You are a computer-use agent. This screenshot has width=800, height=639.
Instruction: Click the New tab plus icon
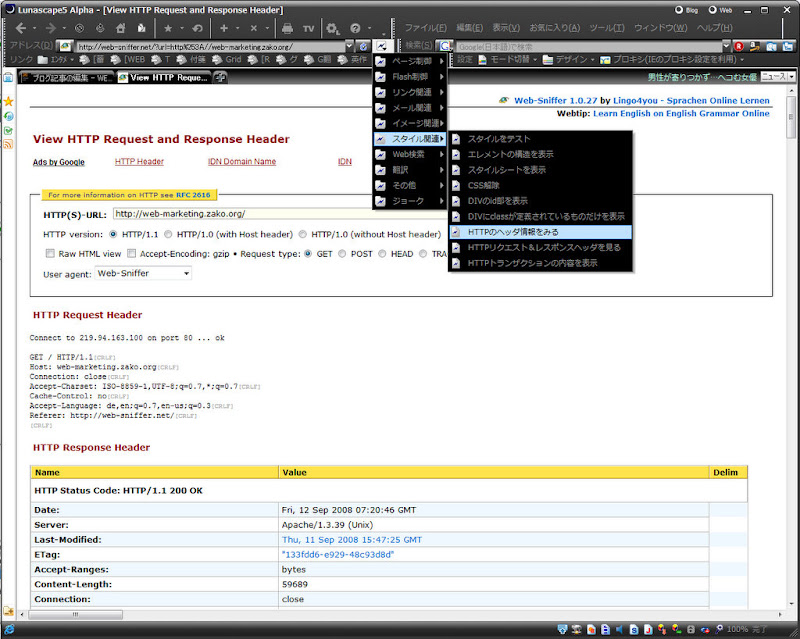[223, 28]
